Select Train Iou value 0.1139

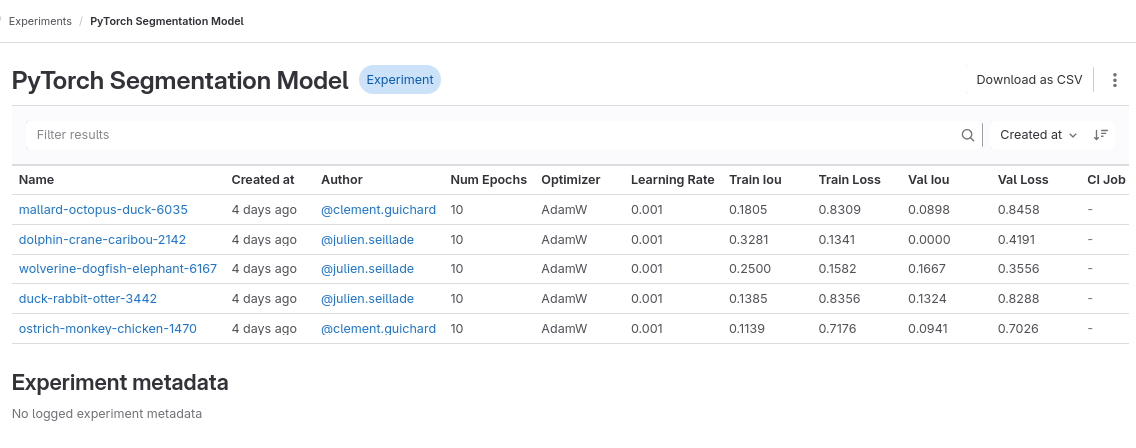(746, 328)
